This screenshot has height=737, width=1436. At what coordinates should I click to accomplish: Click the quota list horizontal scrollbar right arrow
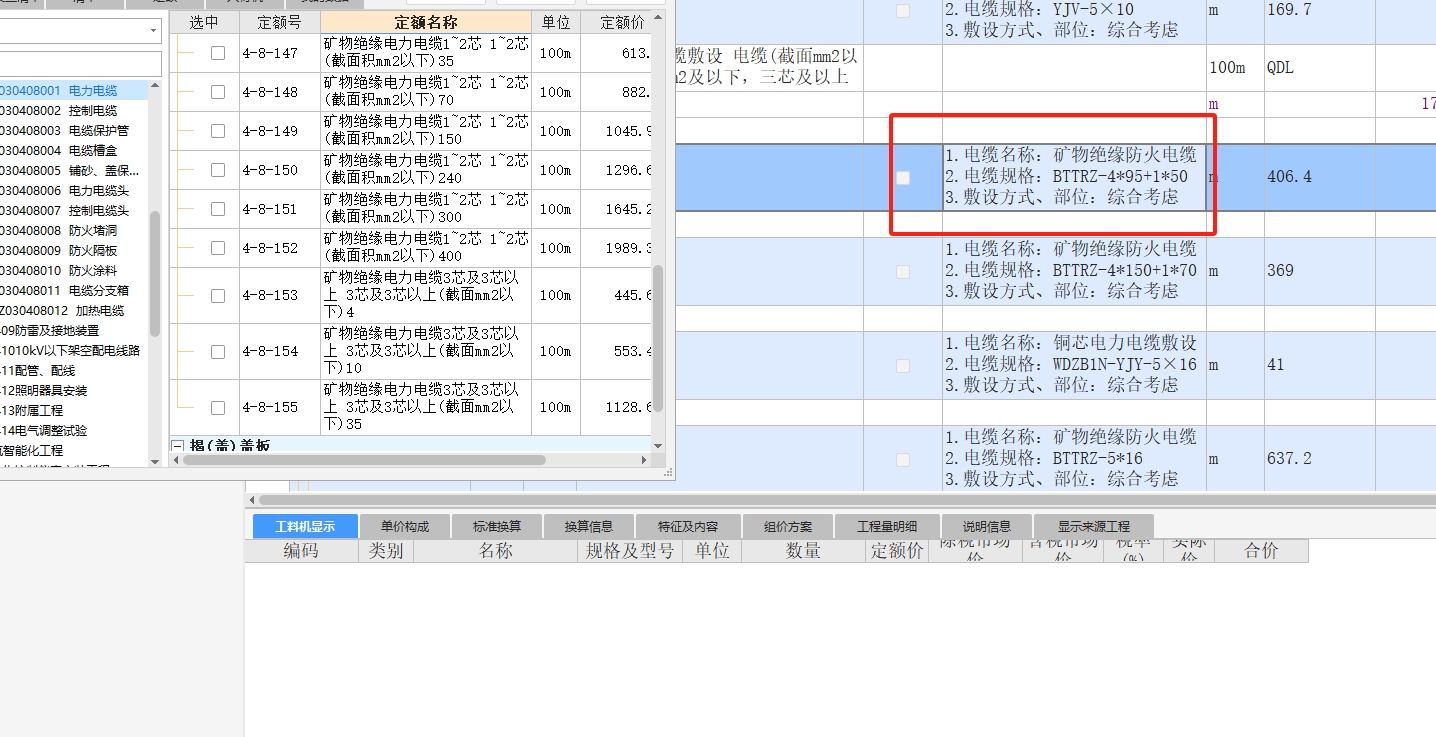tap(644, 460)
